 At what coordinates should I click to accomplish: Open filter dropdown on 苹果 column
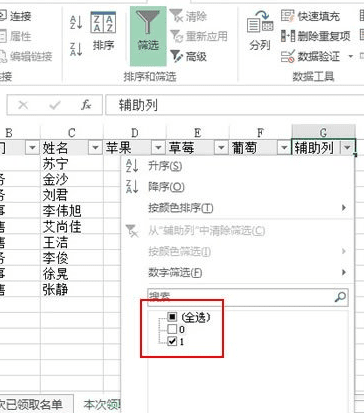(x=158, y=147)
